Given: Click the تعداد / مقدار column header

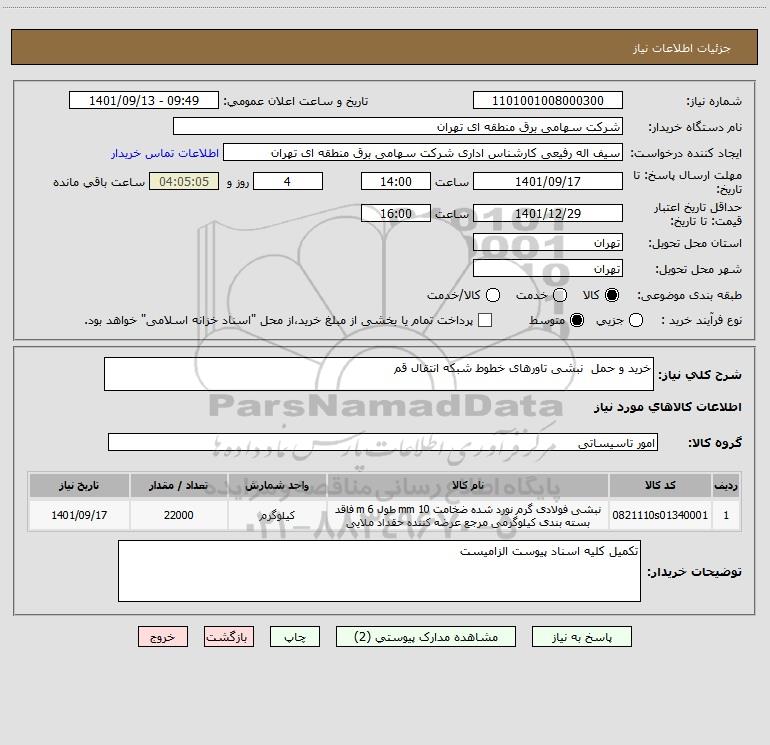Looking at the screenshot, I should [x=179, y=486].
